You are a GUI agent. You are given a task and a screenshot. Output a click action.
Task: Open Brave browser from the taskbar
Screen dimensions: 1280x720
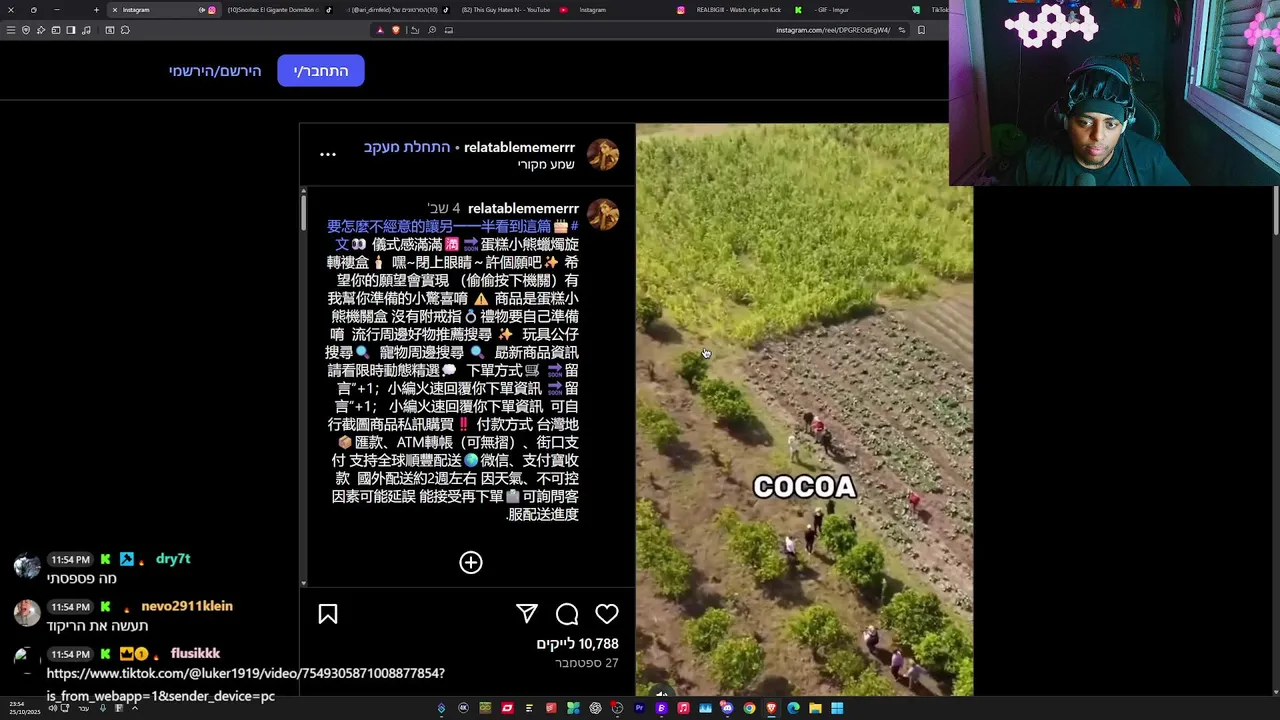(771, 708)
